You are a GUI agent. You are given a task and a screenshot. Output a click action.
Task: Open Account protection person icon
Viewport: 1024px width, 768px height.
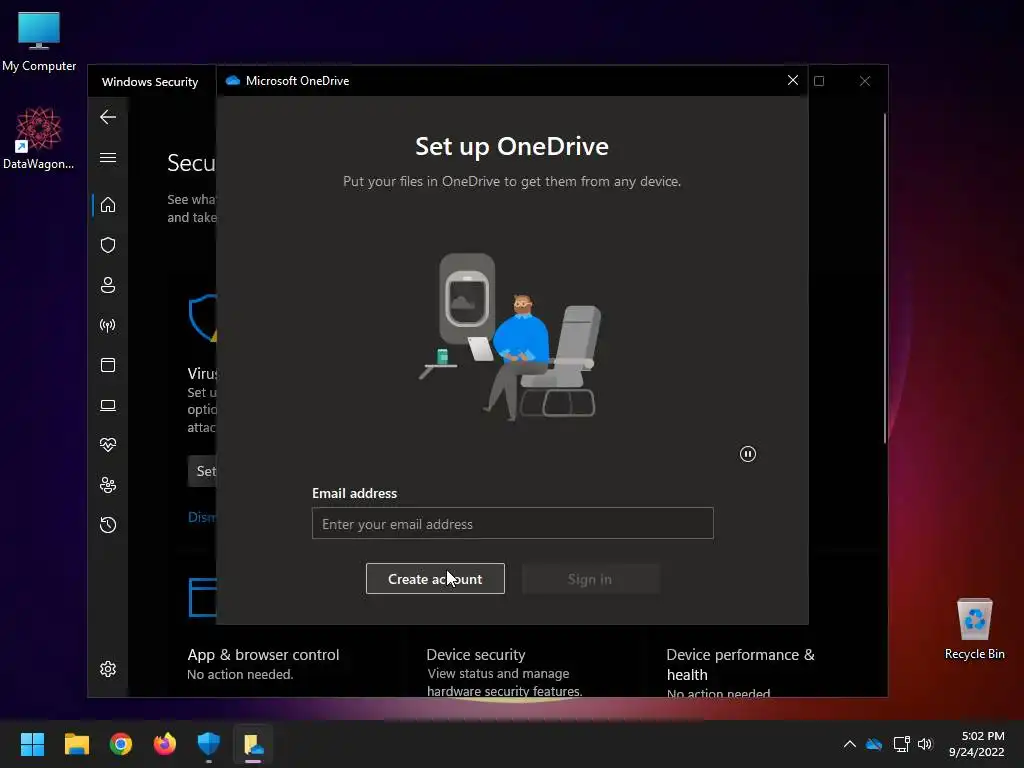tap(108, 285)
